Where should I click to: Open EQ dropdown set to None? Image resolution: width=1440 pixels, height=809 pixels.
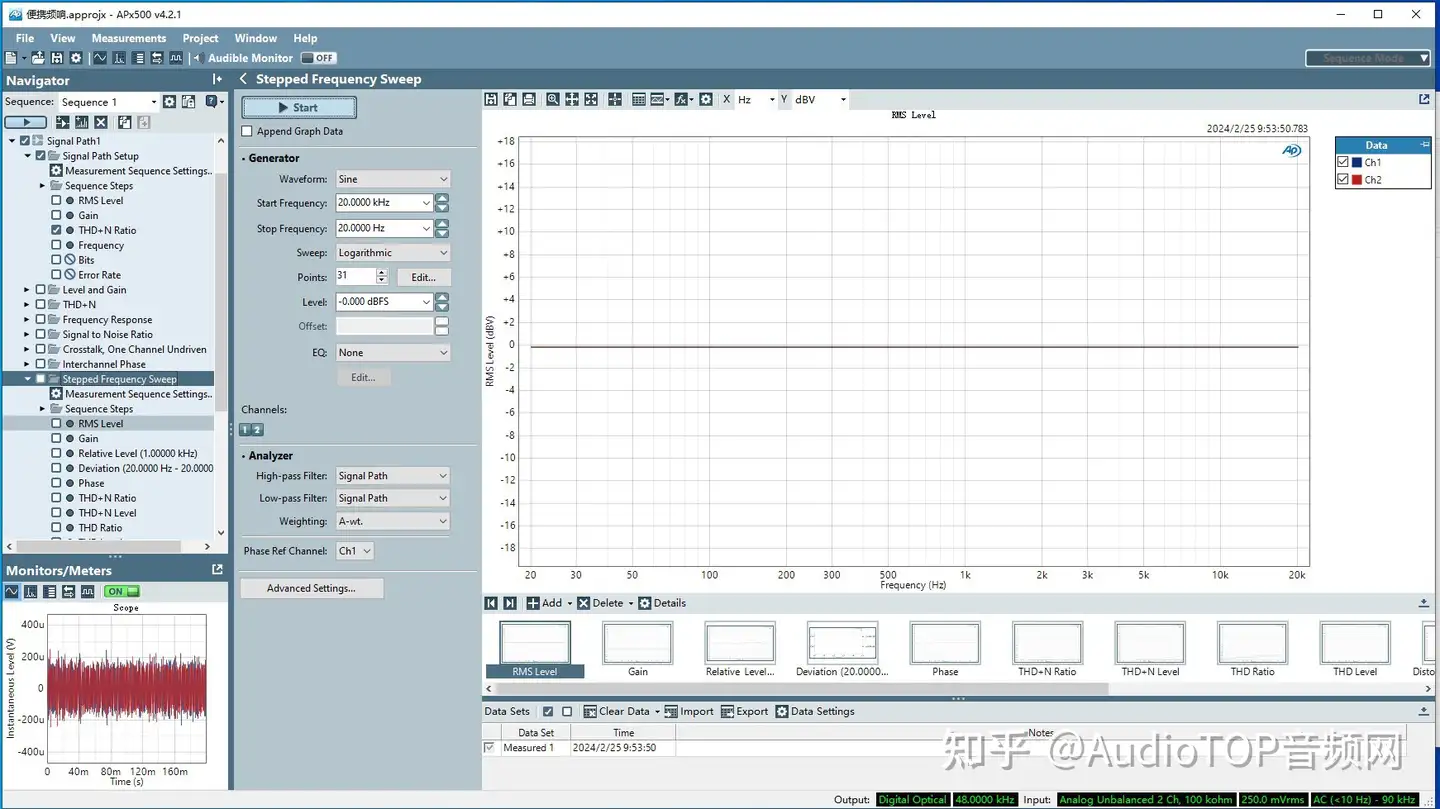click(393, 353)
